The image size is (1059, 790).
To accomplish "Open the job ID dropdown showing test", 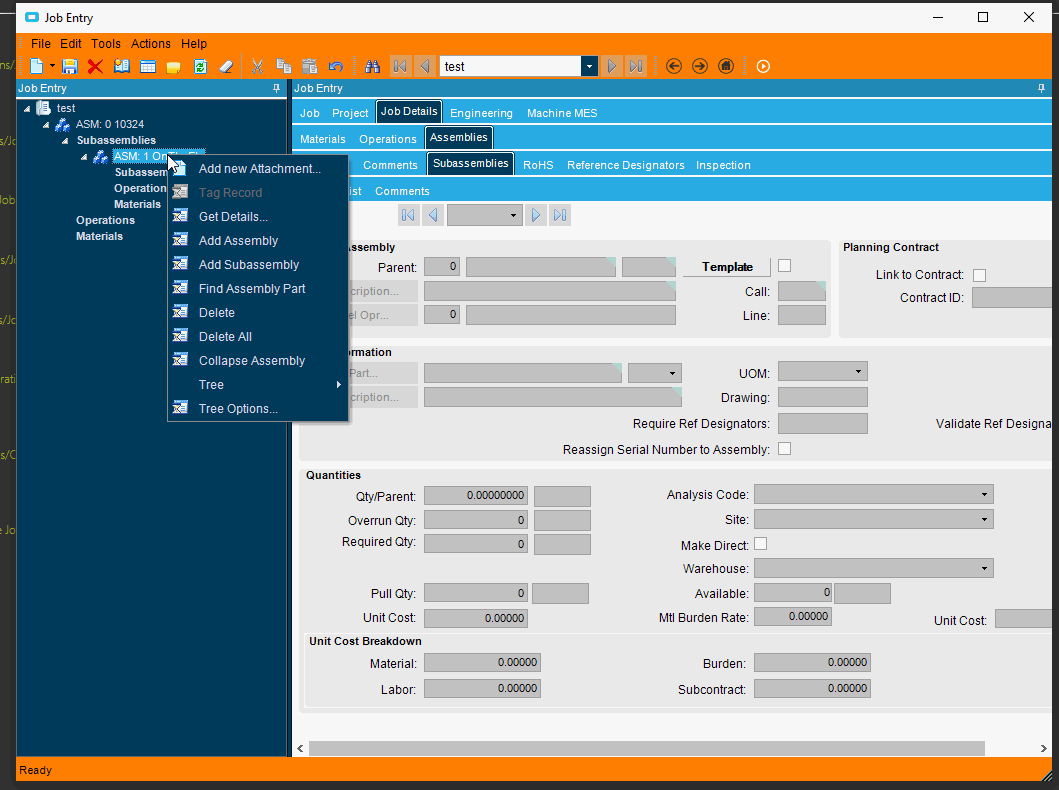I will (590, 66).
